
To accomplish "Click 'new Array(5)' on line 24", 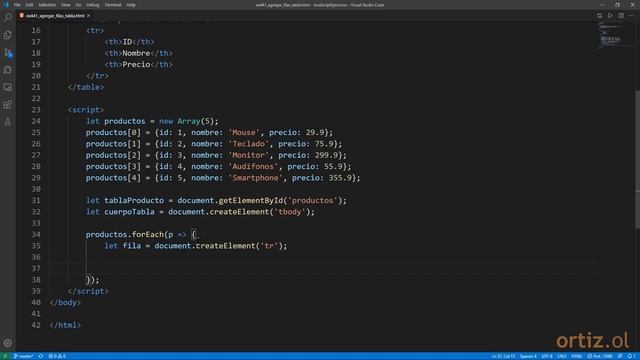I will tap(187, 121).
